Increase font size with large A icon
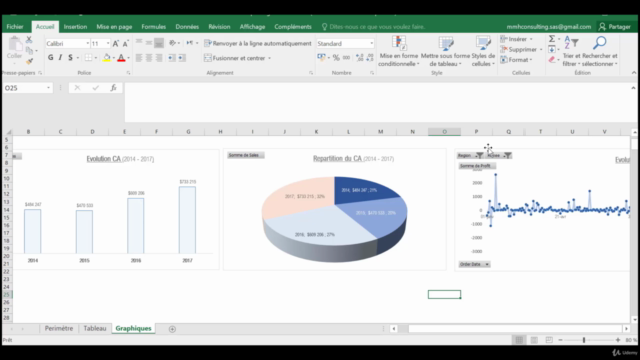Image resolution: width=640 pixels, height=360 pixels. pyautogui.click(x=116, y=44)
